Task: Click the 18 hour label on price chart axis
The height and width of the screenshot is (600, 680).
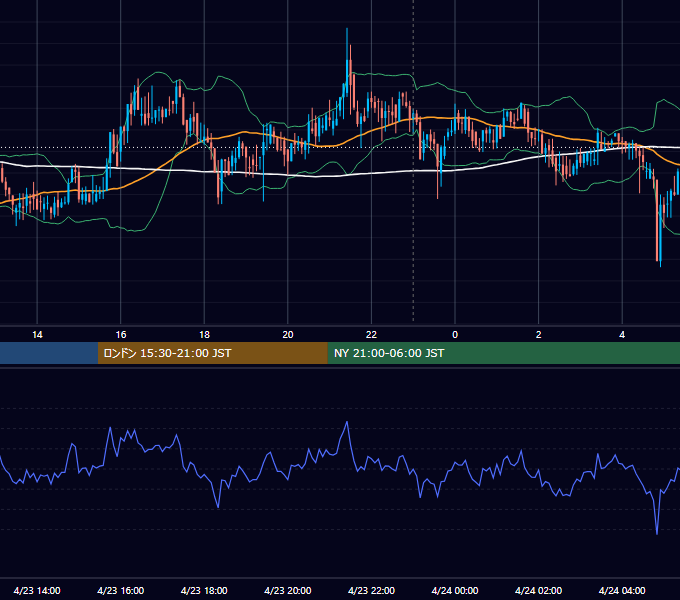Action: click(x=204, y=335)
